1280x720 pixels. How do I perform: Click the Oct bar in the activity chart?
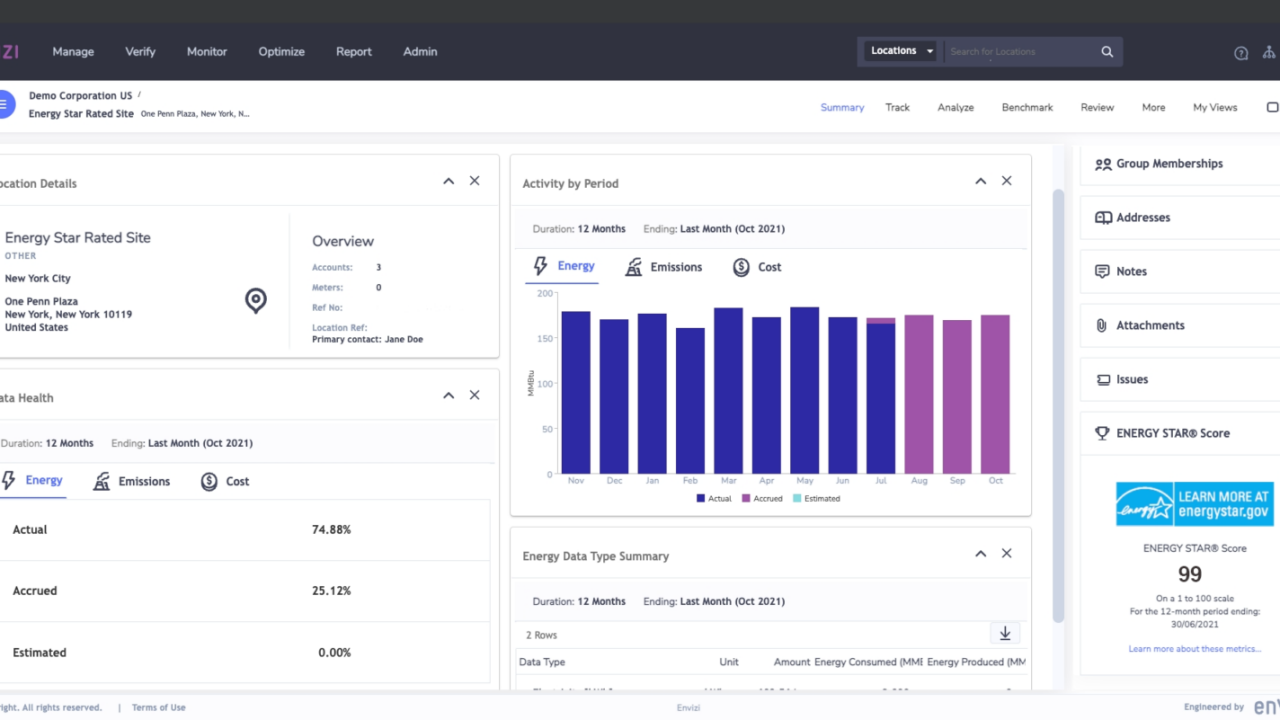995,394
